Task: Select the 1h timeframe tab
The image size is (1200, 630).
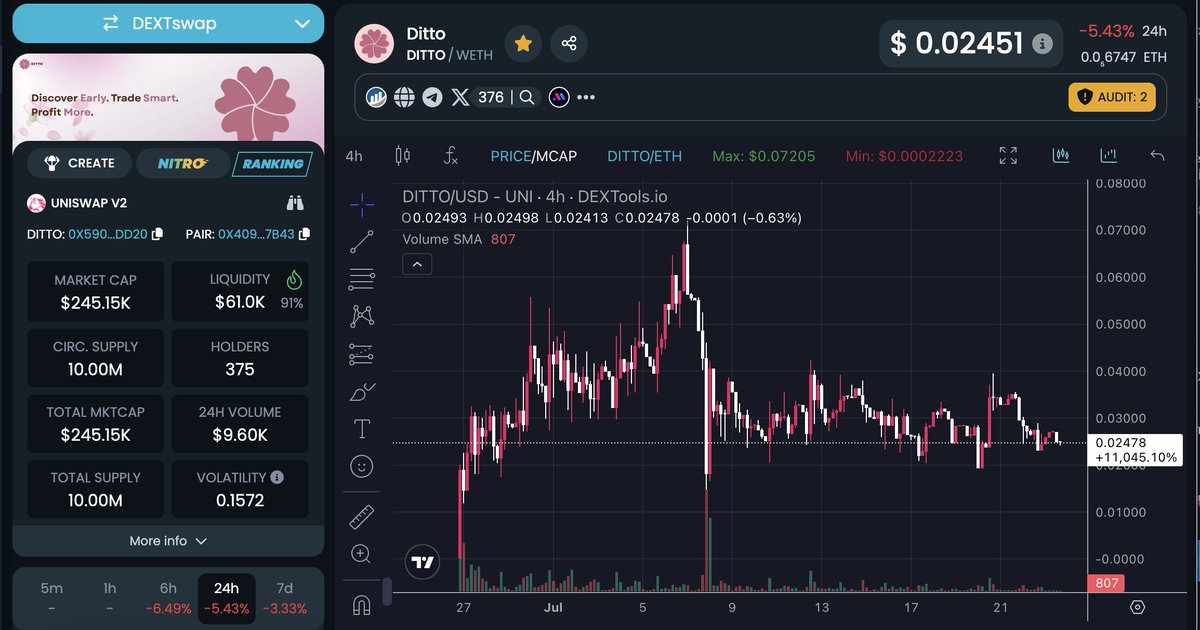Action: point(110,598)
